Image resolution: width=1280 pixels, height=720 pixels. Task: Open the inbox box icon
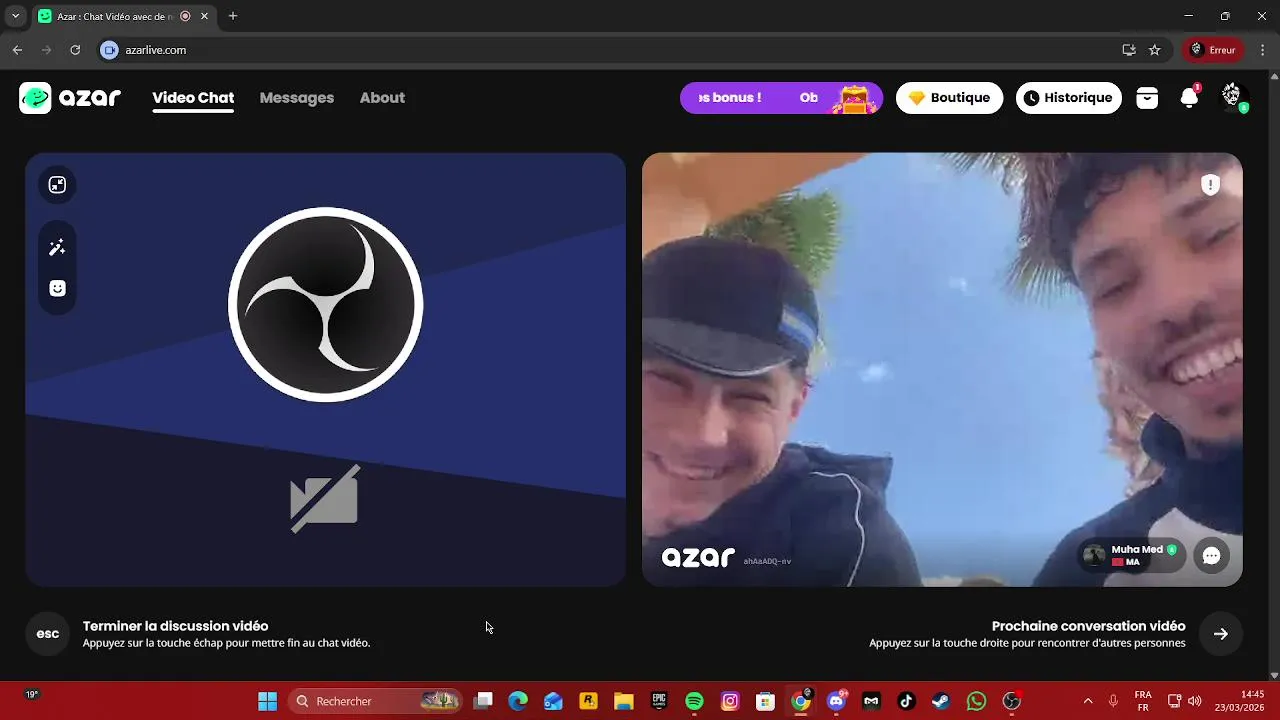point(1147,98)
